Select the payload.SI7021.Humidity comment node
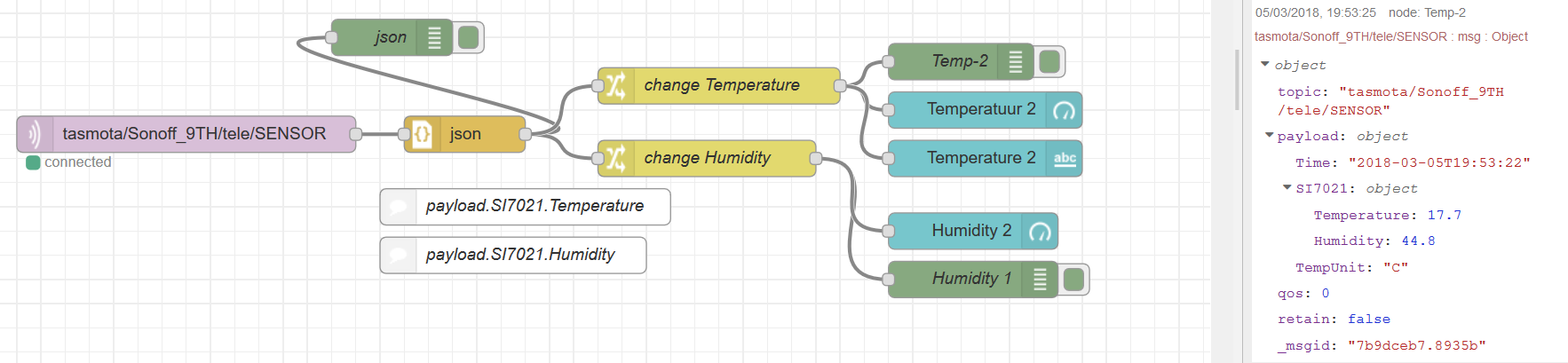This screenshot has width=1568, height=363. pyautogui.click(x=519, y=255)
